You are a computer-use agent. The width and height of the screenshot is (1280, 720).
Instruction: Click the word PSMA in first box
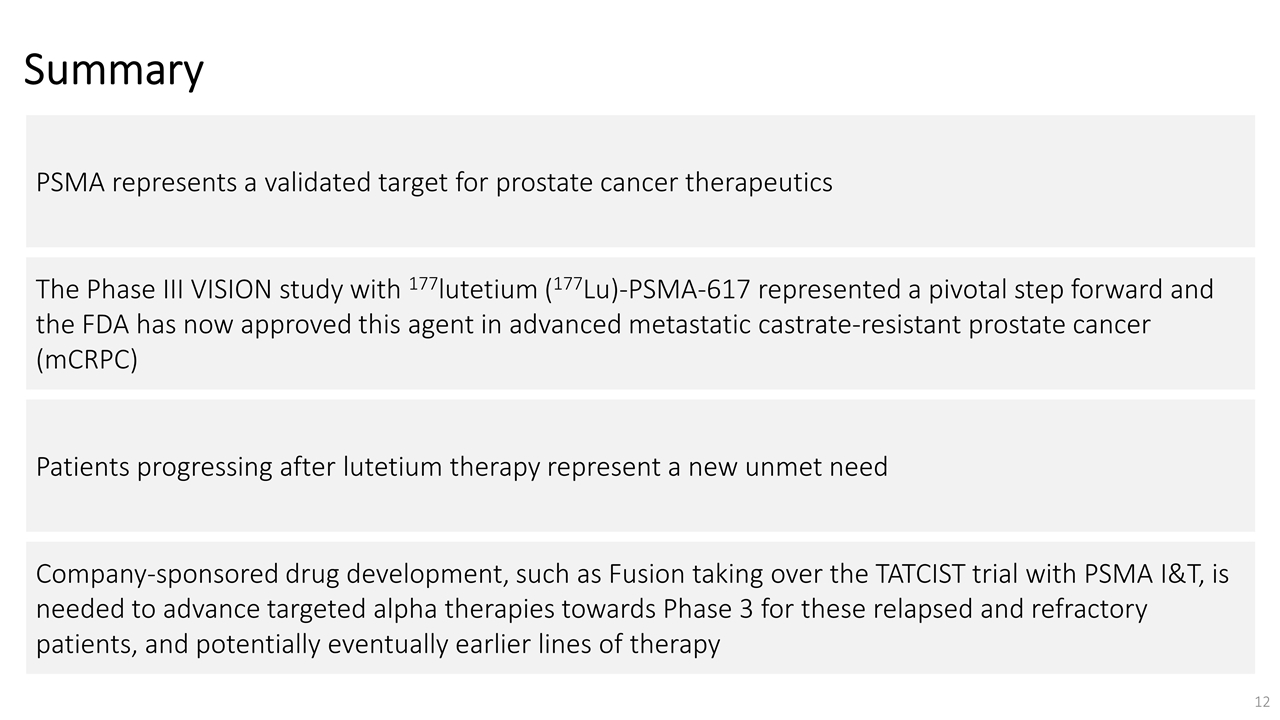(71, 183)
